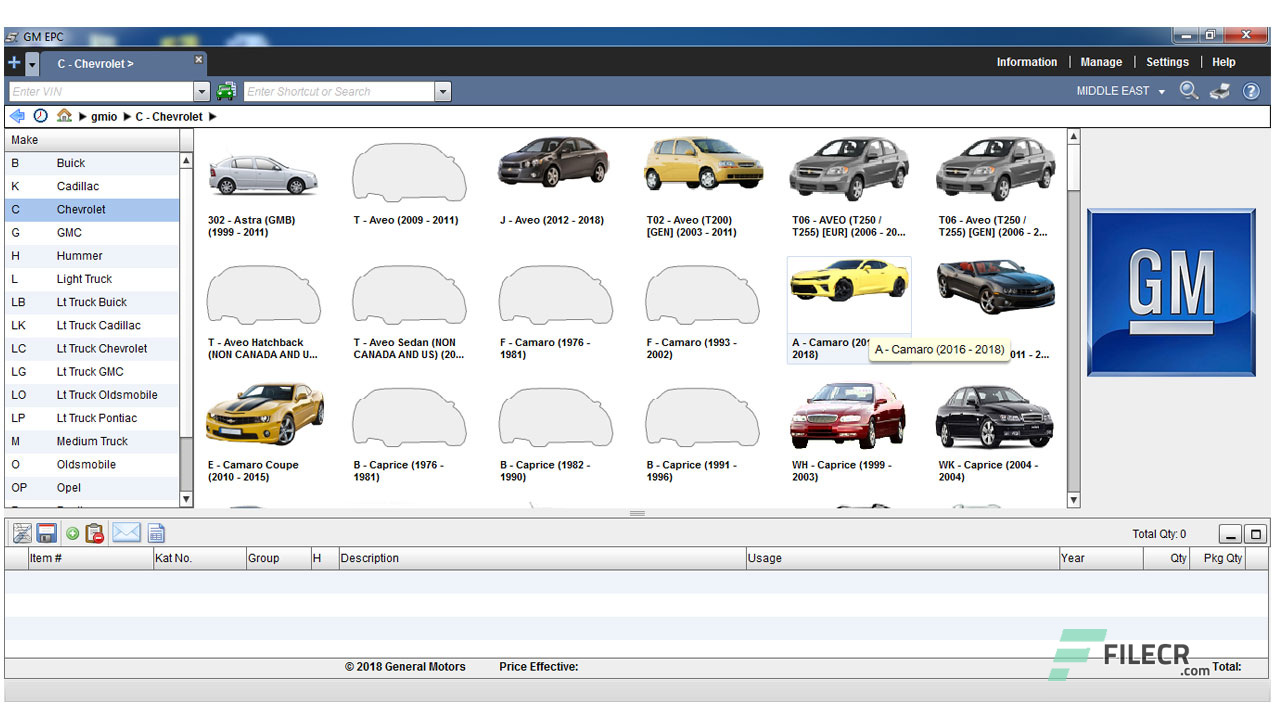Open F - Camaro (1976 - 1981) model
This screenshot has width=1280, height=720.
coord(556,295)
